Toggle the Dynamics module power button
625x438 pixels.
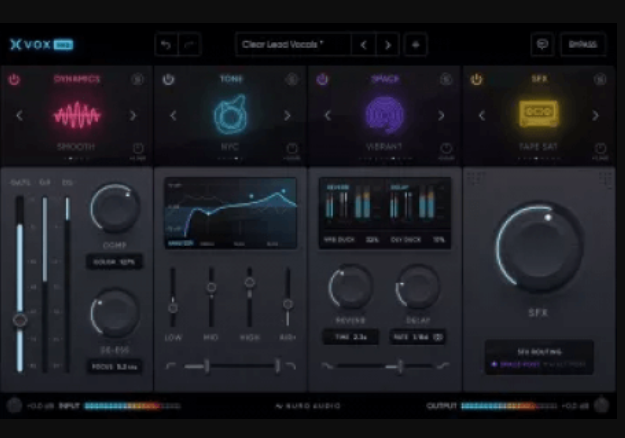pyautogui.click(x=14, y=79)
